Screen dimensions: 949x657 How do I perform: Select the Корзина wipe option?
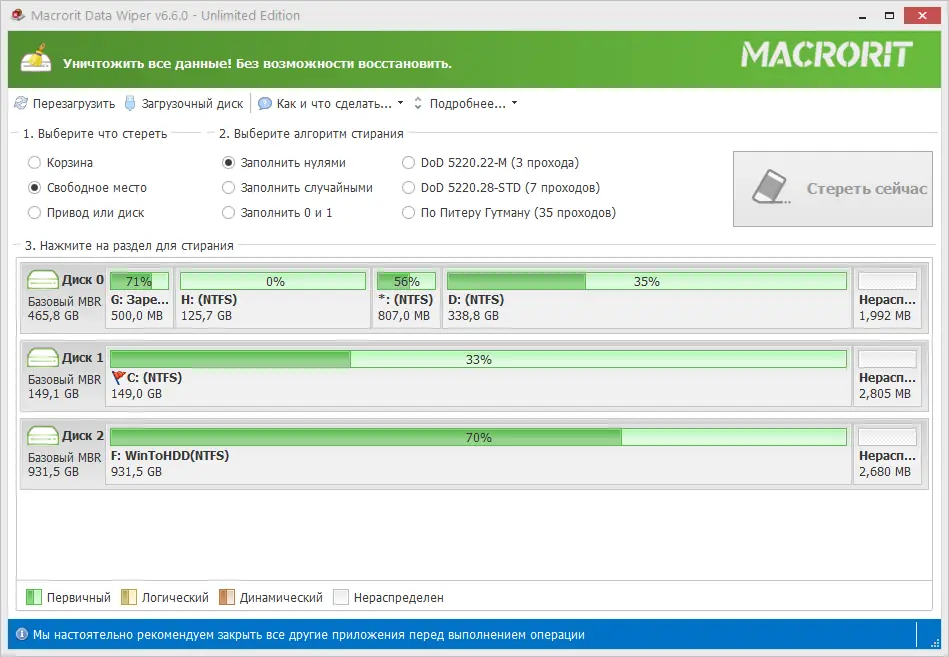[37, 163]
